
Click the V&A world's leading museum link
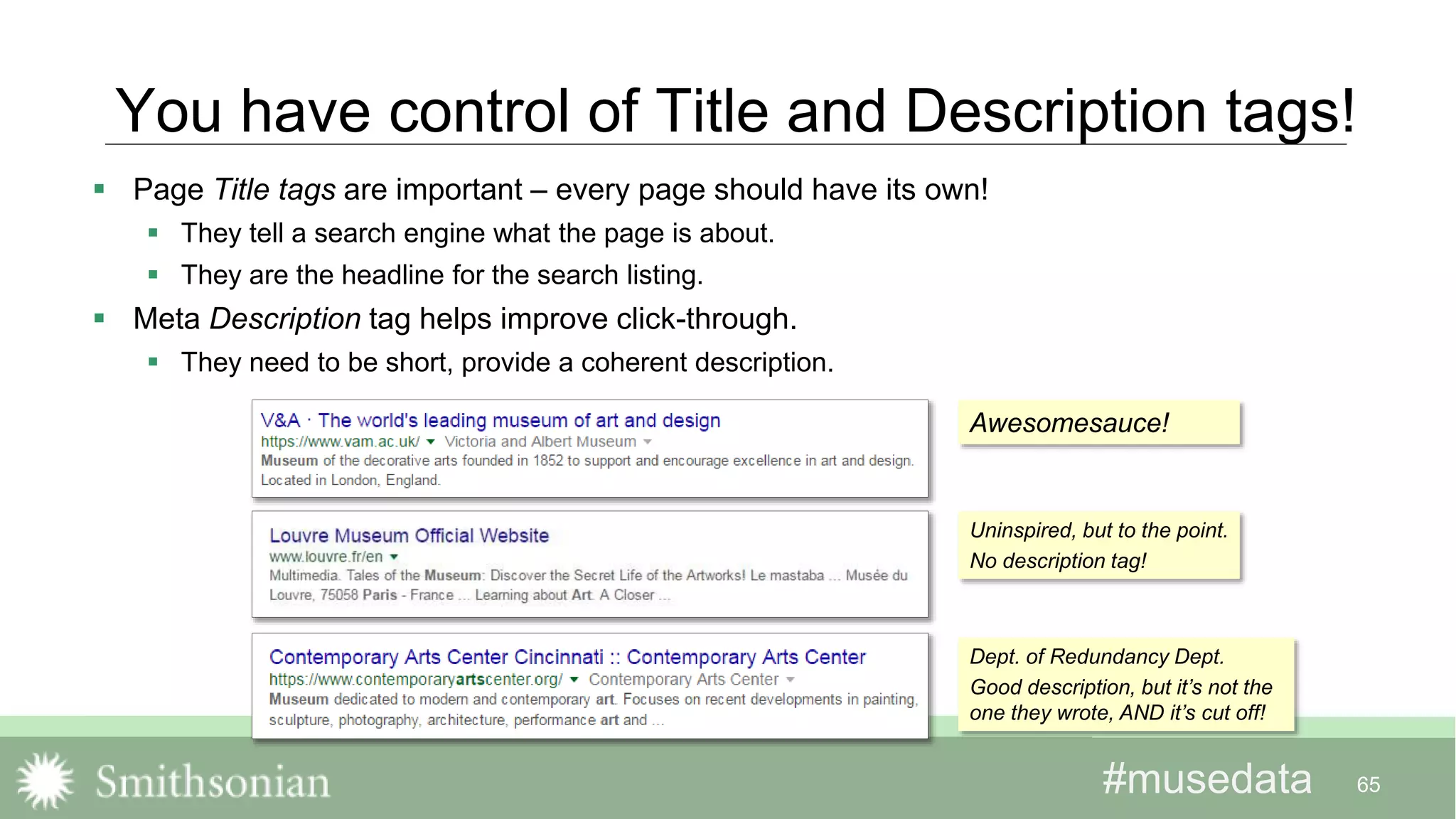(x=491, y=421)
